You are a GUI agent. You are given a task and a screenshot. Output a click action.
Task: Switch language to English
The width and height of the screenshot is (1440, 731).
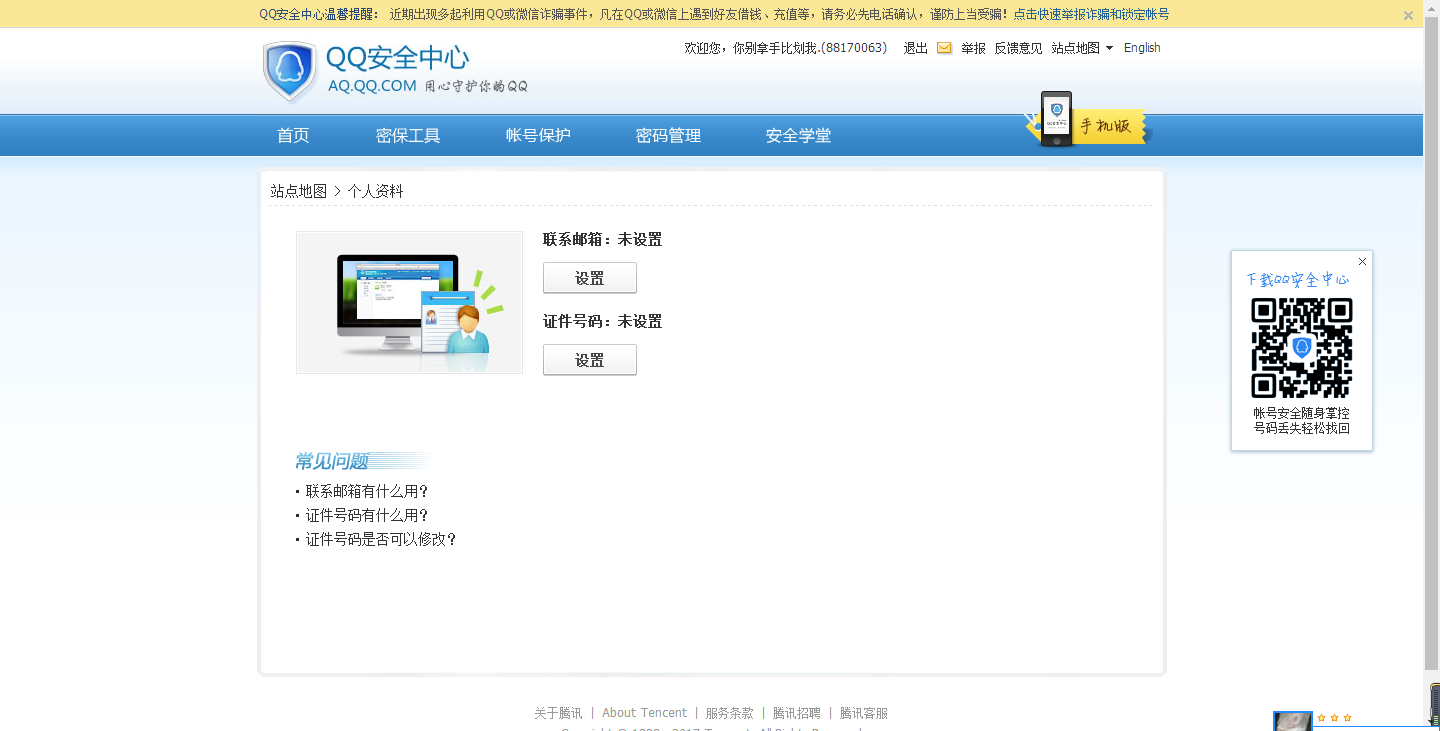click(x=1142, y=48)
